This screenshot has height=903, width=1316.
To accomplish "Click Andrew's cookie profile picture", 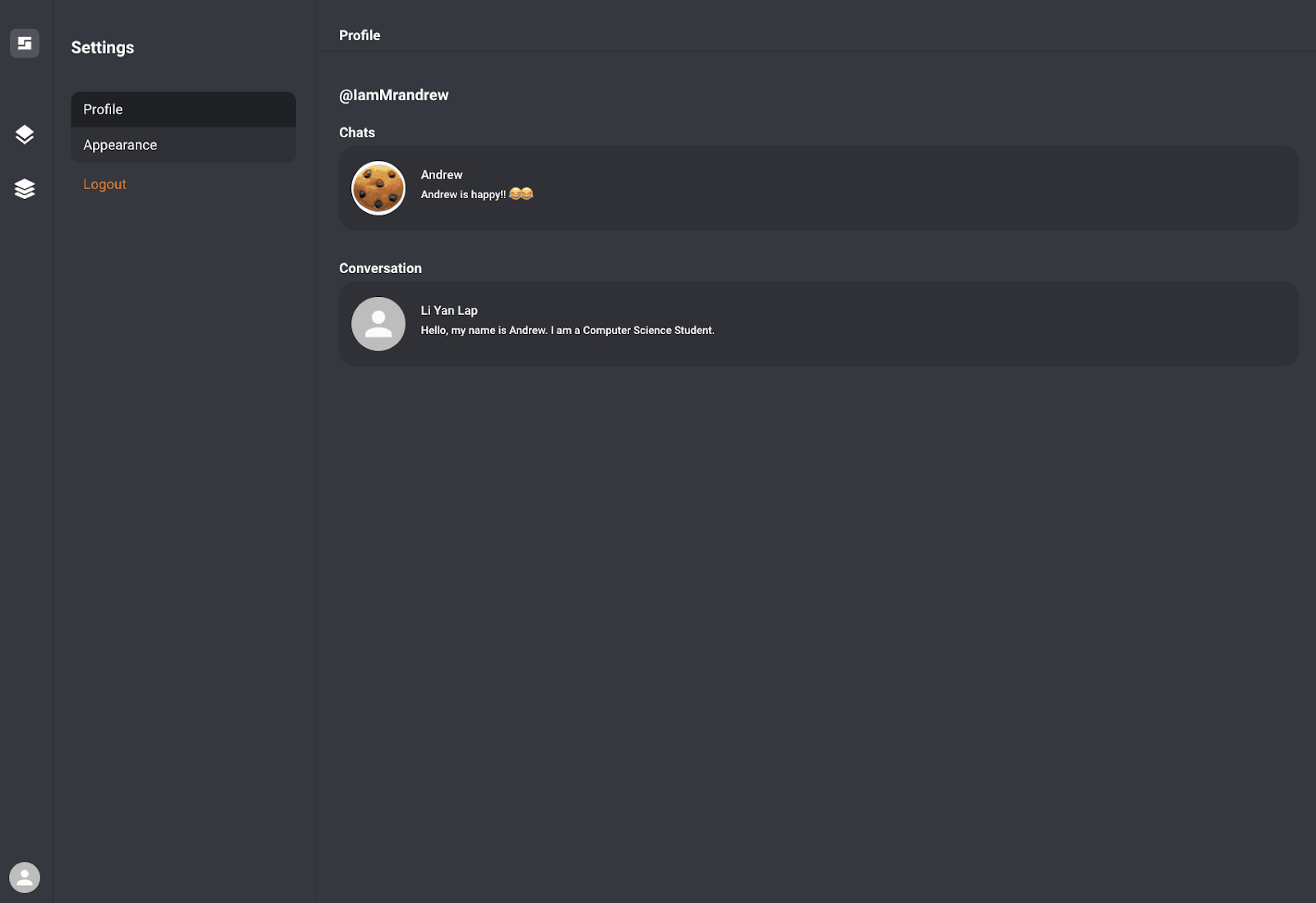I will click(x=378, y=188).
